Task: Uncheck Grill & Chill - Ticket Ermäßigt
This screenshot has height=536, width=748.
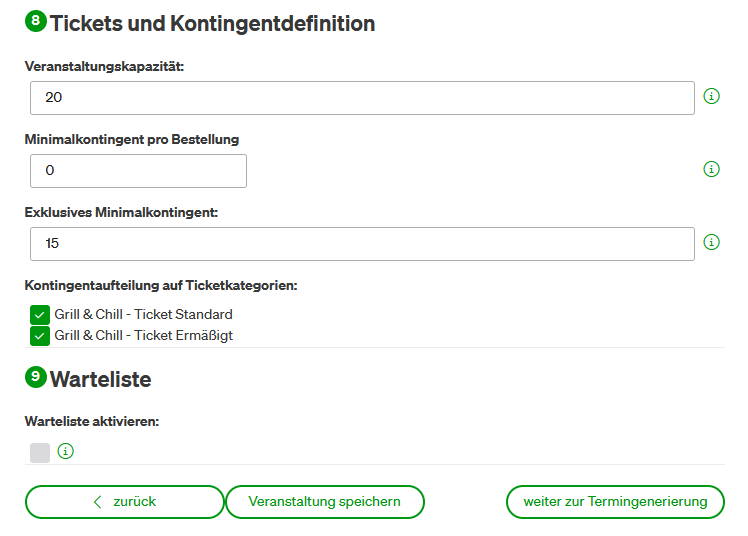Action: click(40, 336)
